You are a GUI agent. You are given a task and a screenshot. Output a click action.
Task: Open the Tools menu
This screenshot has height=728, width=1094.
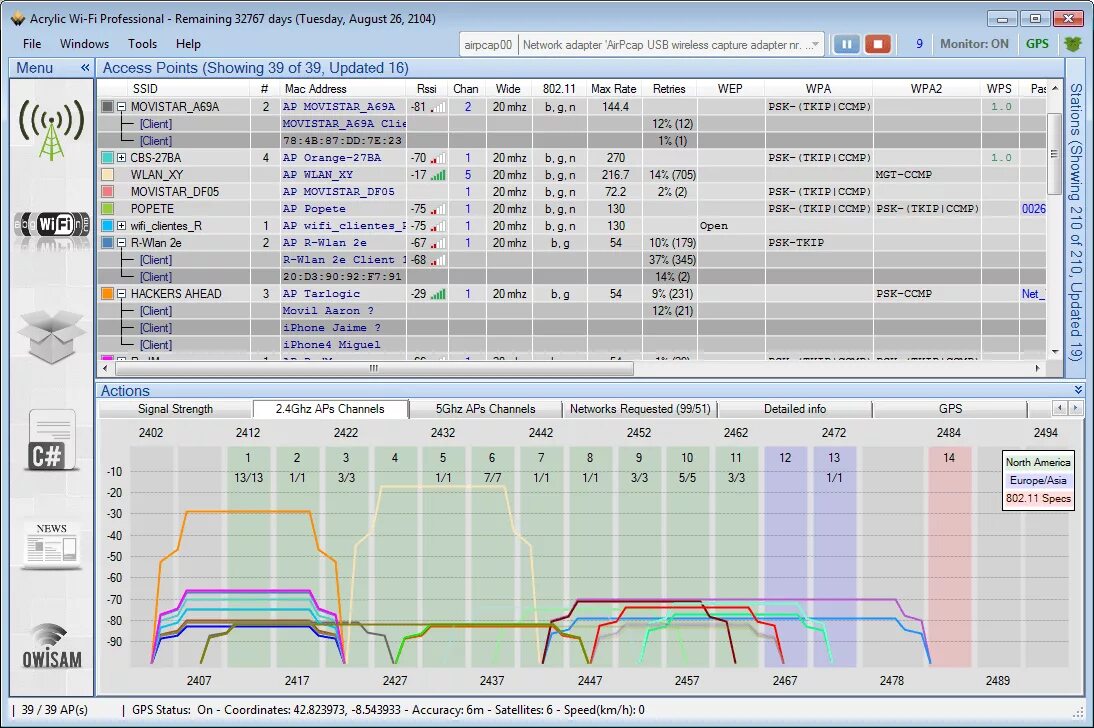[142, 44]
